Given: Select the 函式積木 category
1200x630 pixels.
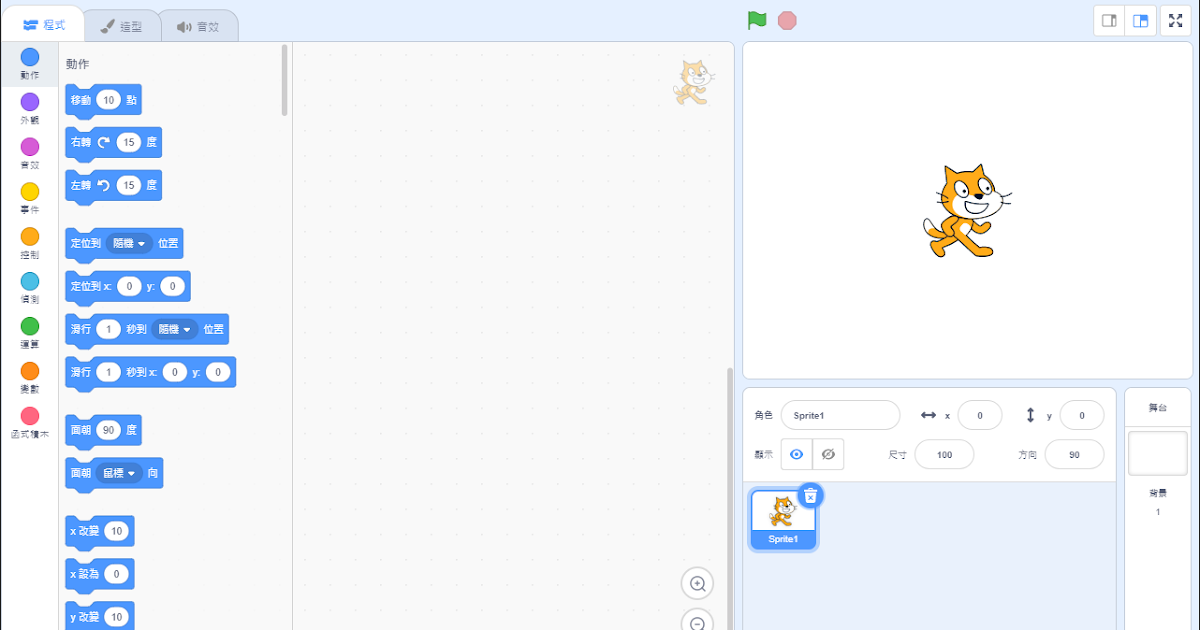Looking at the screenshot, I should [x=30, y=422].
